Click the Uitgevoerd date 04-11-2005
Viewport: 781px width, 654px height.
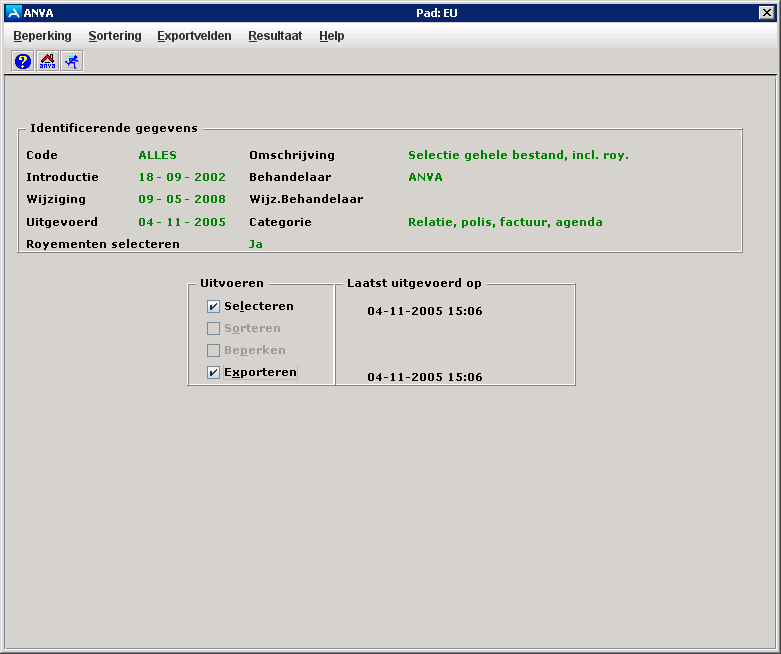tap(182, 222)
